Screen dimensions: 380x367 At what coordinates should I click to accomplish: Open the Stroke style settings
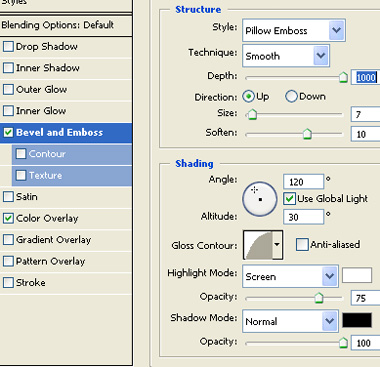31,283
